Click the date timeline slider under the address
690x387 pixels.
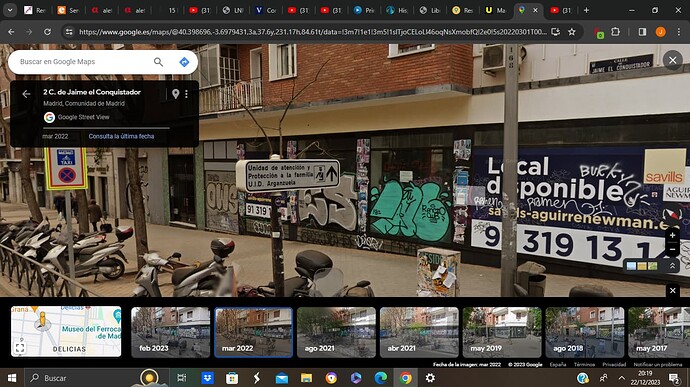106,128
